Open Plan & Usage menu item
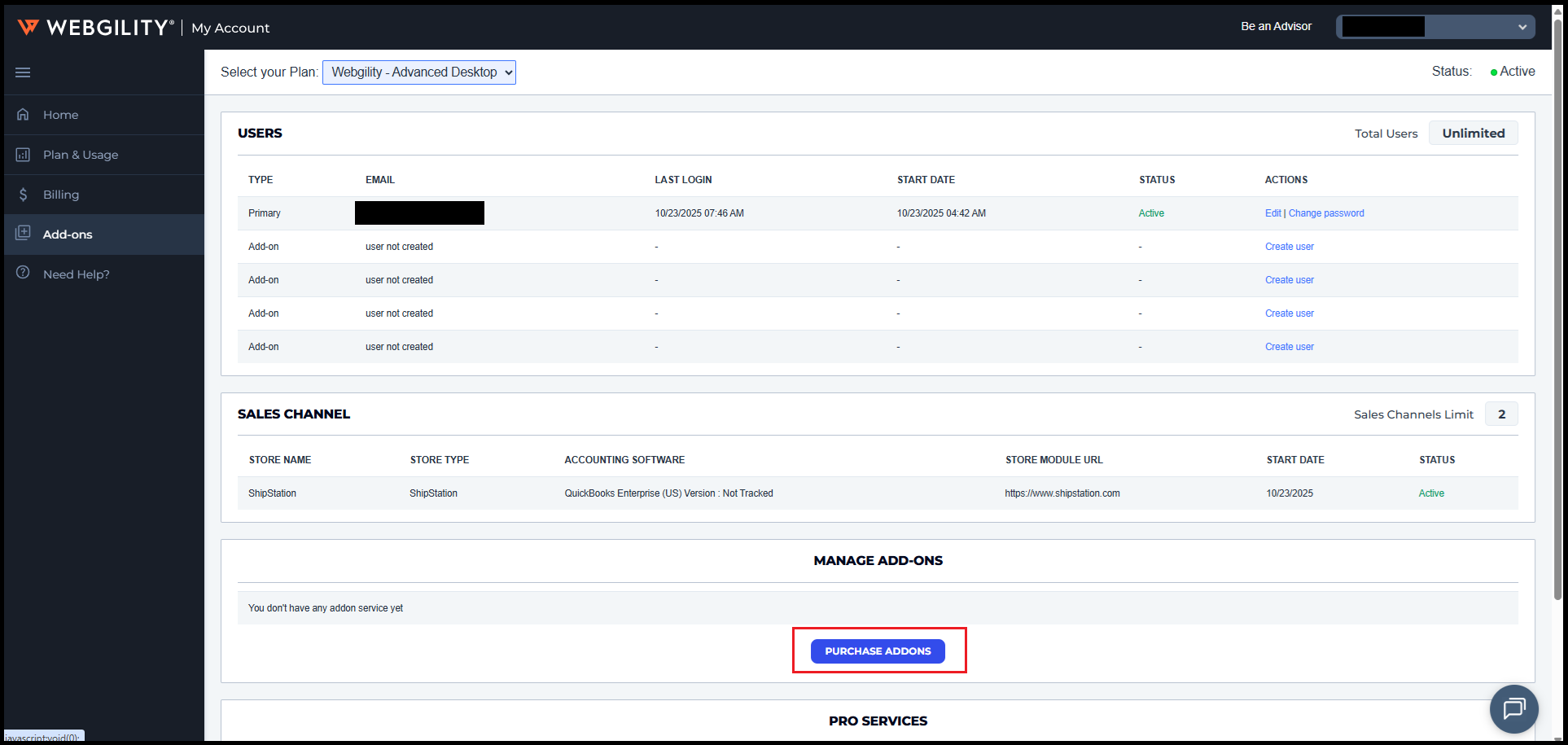This screenshot has width=1568, height=745. (81, 155)
